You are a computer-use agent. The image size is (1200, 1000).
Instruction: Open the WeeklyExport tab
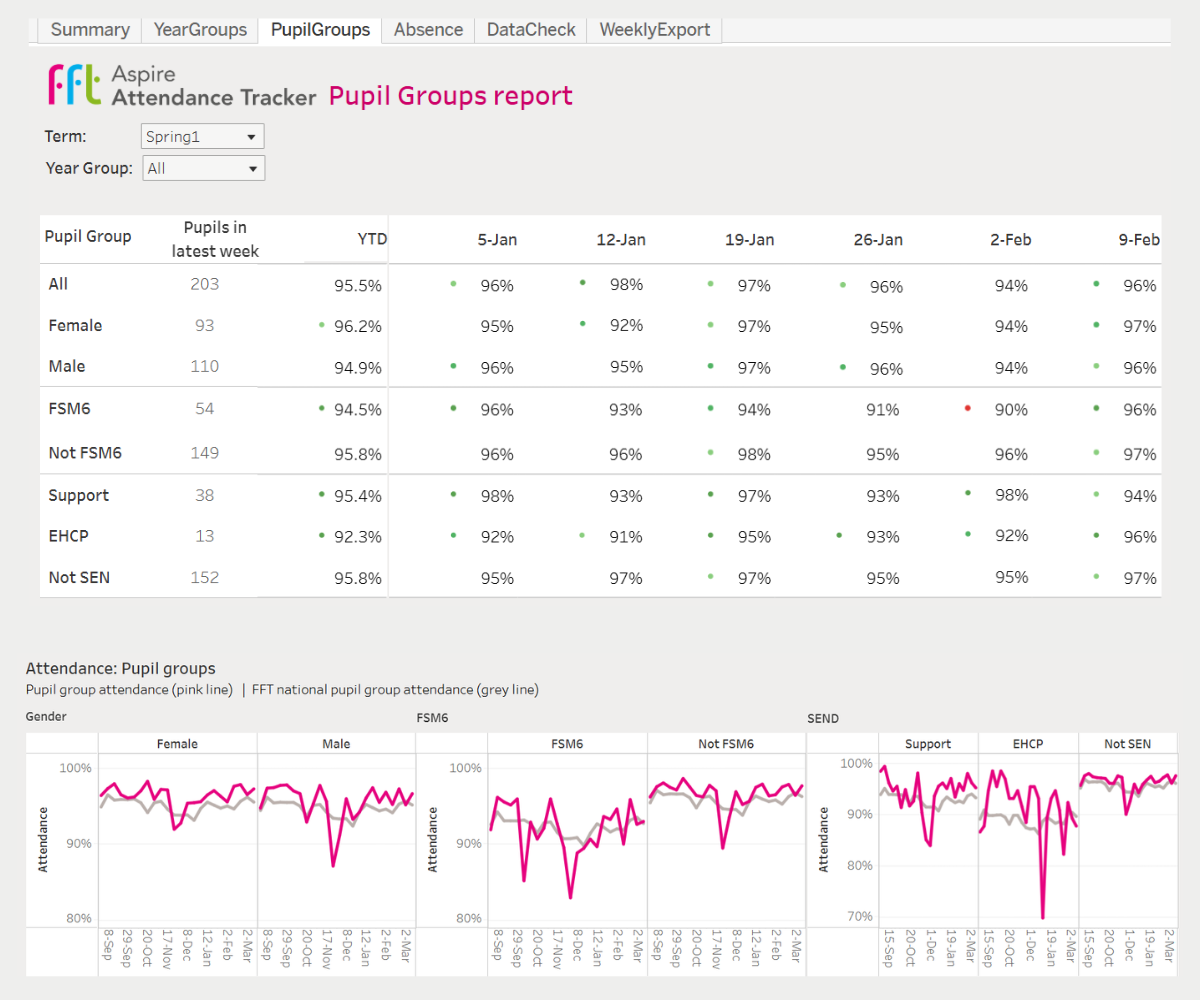(x=655, y=30)
